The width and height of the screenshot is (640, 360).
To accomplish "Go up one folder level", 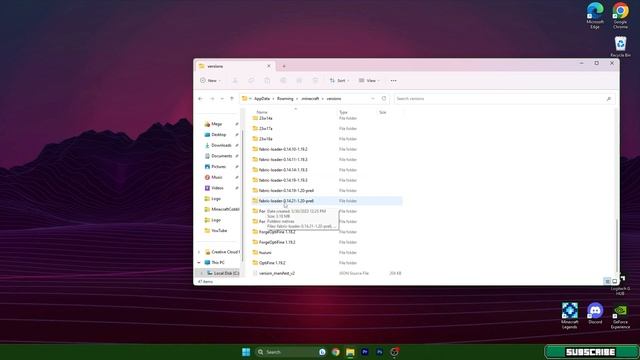I will (232, 98).
